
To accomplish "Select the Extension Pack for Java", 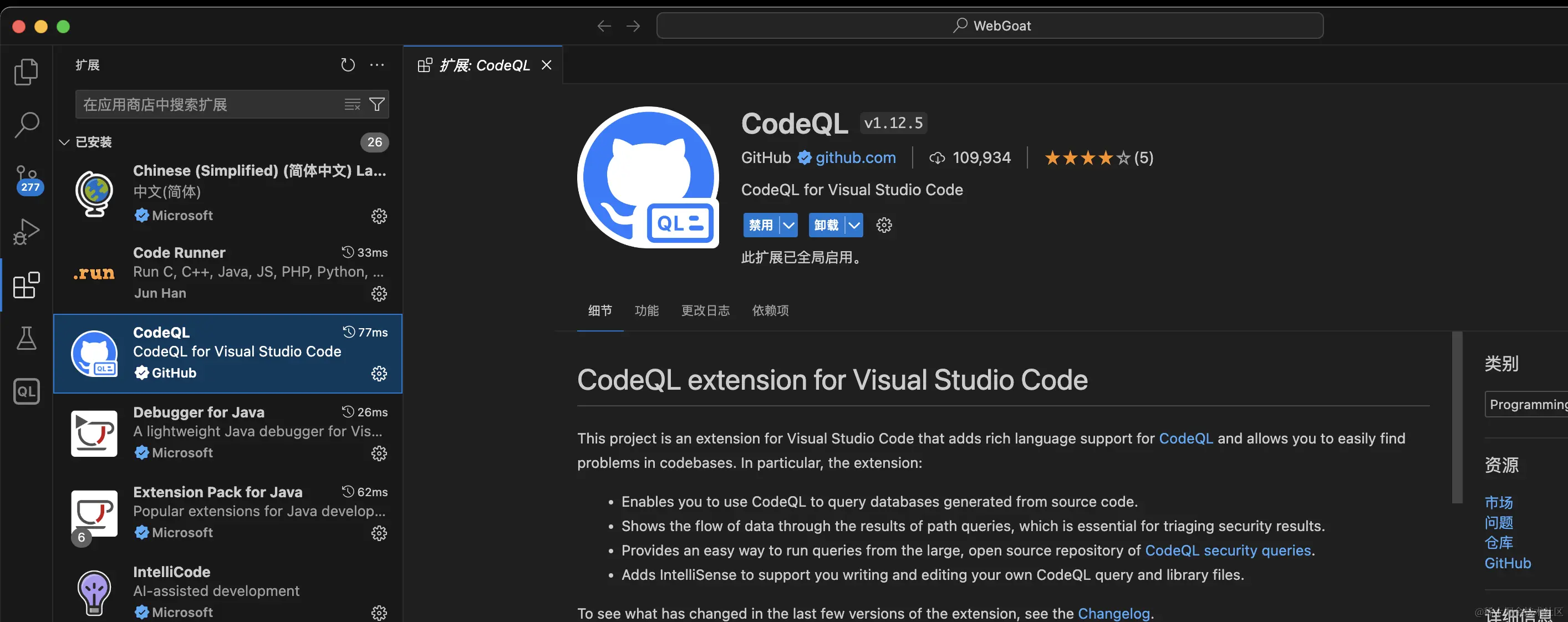I will pyautogui.click(x=228, y=512).
